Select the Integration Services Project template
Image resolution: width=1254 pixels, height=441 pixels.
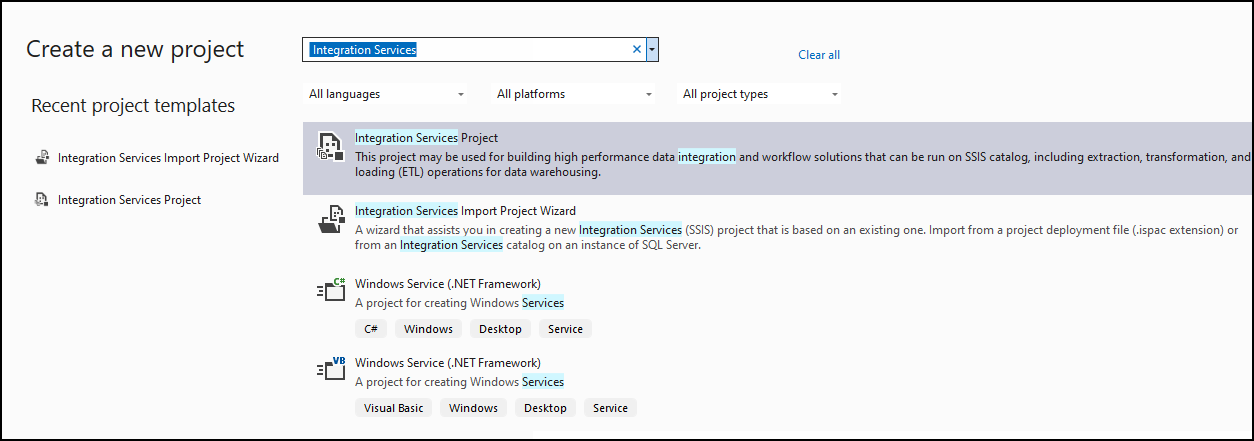tap(778, 158)
